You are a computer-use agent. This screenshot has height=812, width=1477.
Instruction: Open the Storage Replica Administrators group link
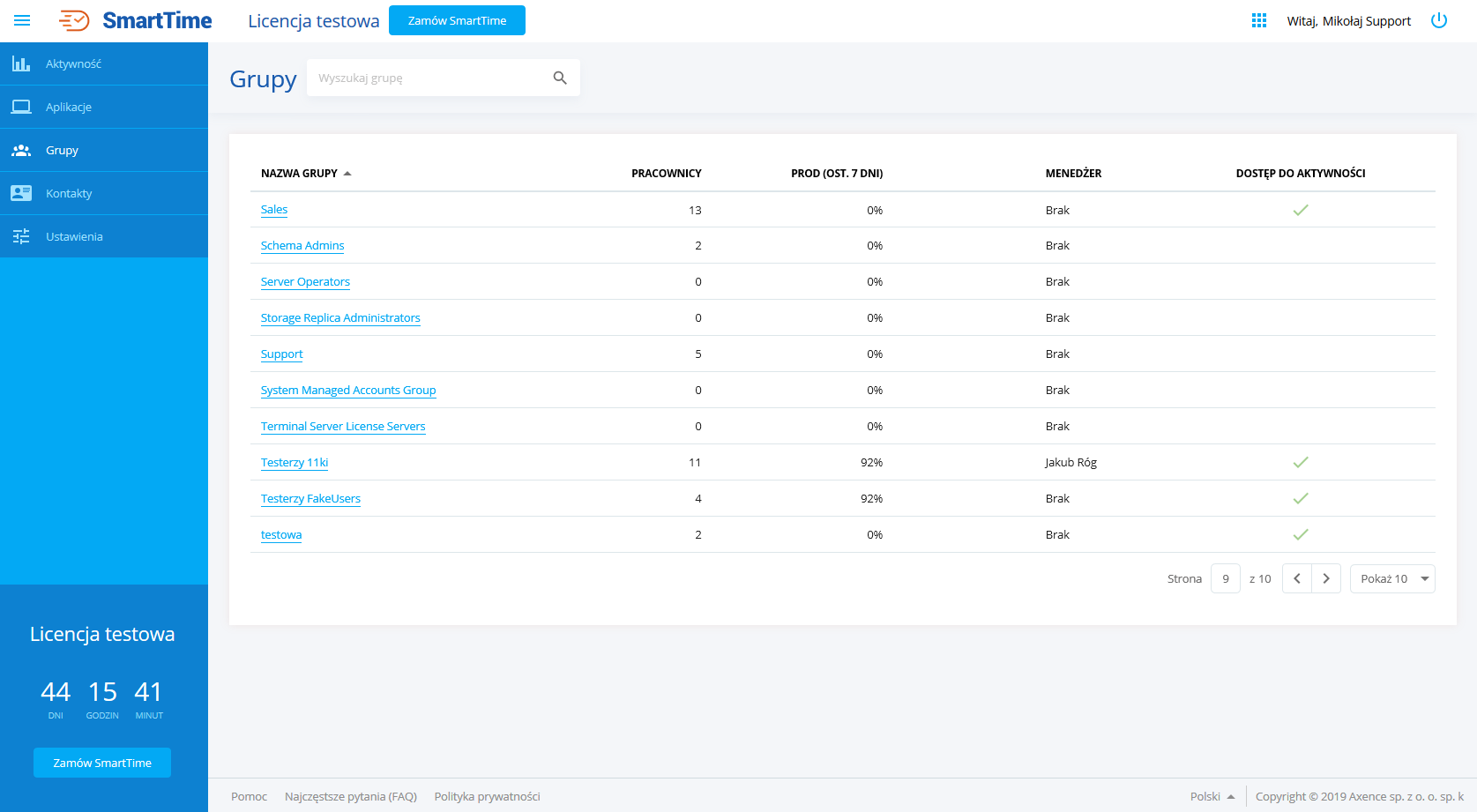[340, 317]
